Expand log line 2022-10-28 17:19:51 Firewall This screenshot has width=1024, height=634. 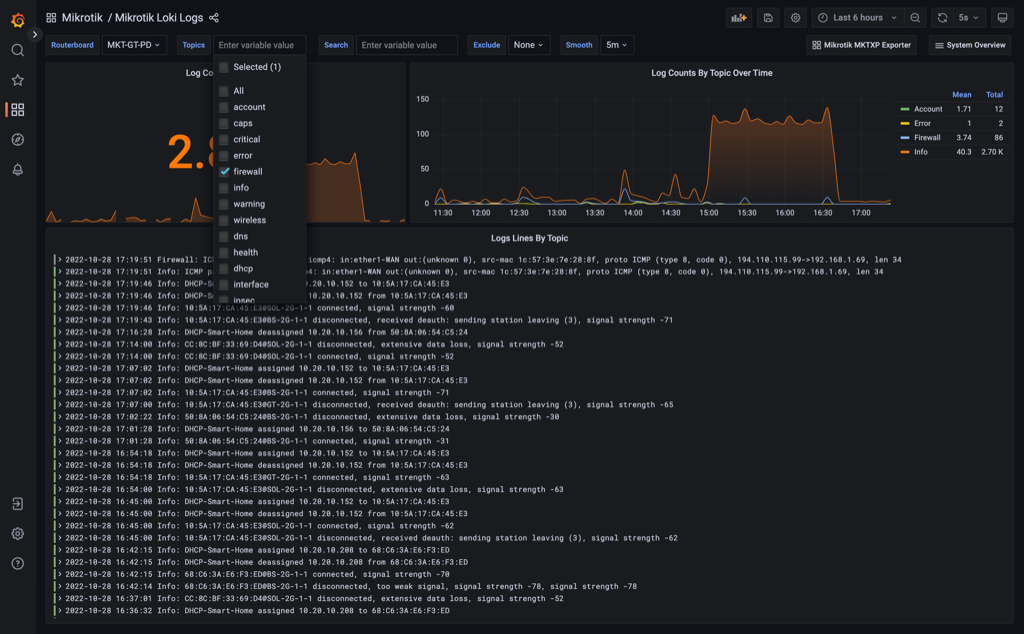pyautogui.click(x=59, y=259)
